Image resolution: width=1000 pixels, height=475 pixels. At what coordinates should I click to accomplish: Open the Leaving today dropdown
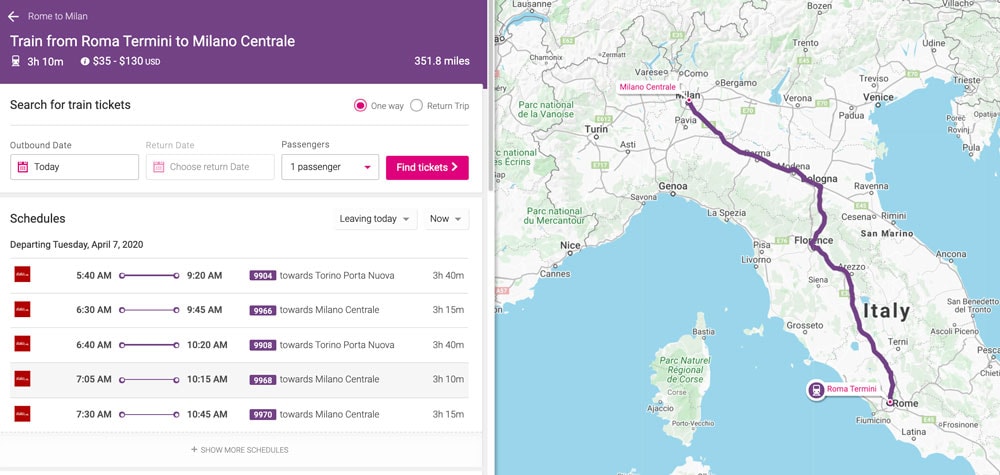376,219
